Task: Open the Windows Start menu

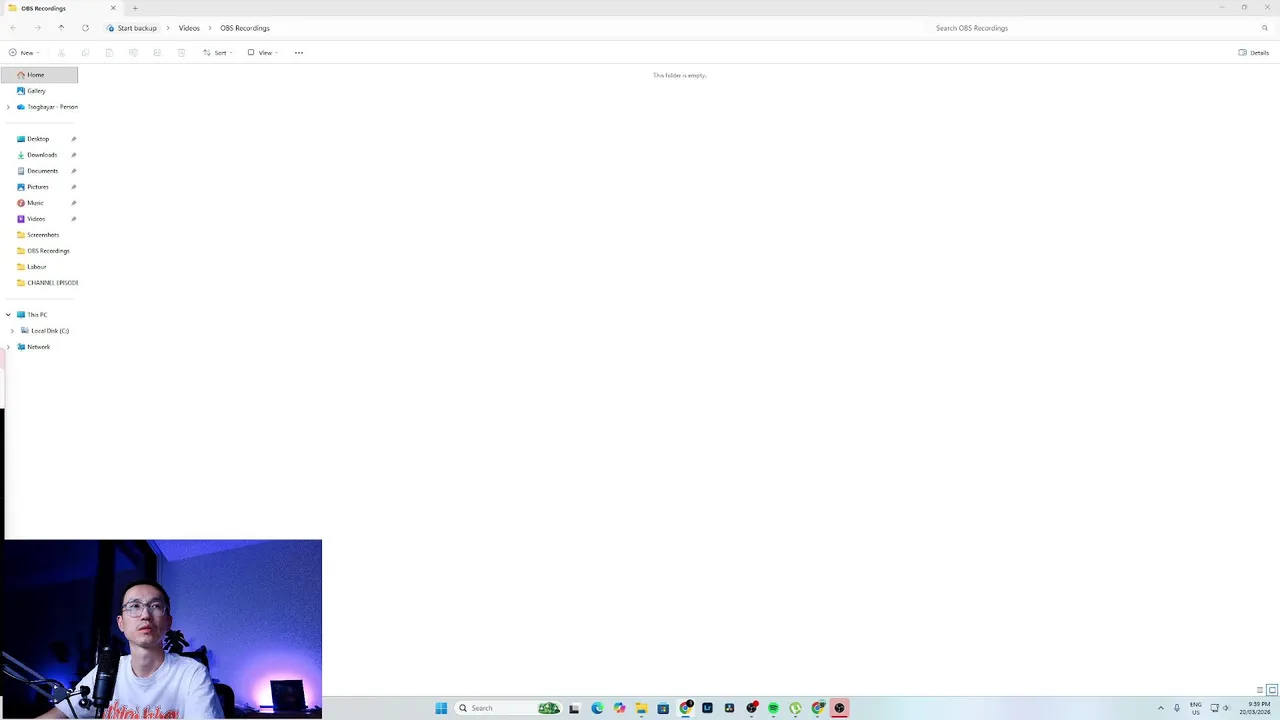Action: pos(441,708)
